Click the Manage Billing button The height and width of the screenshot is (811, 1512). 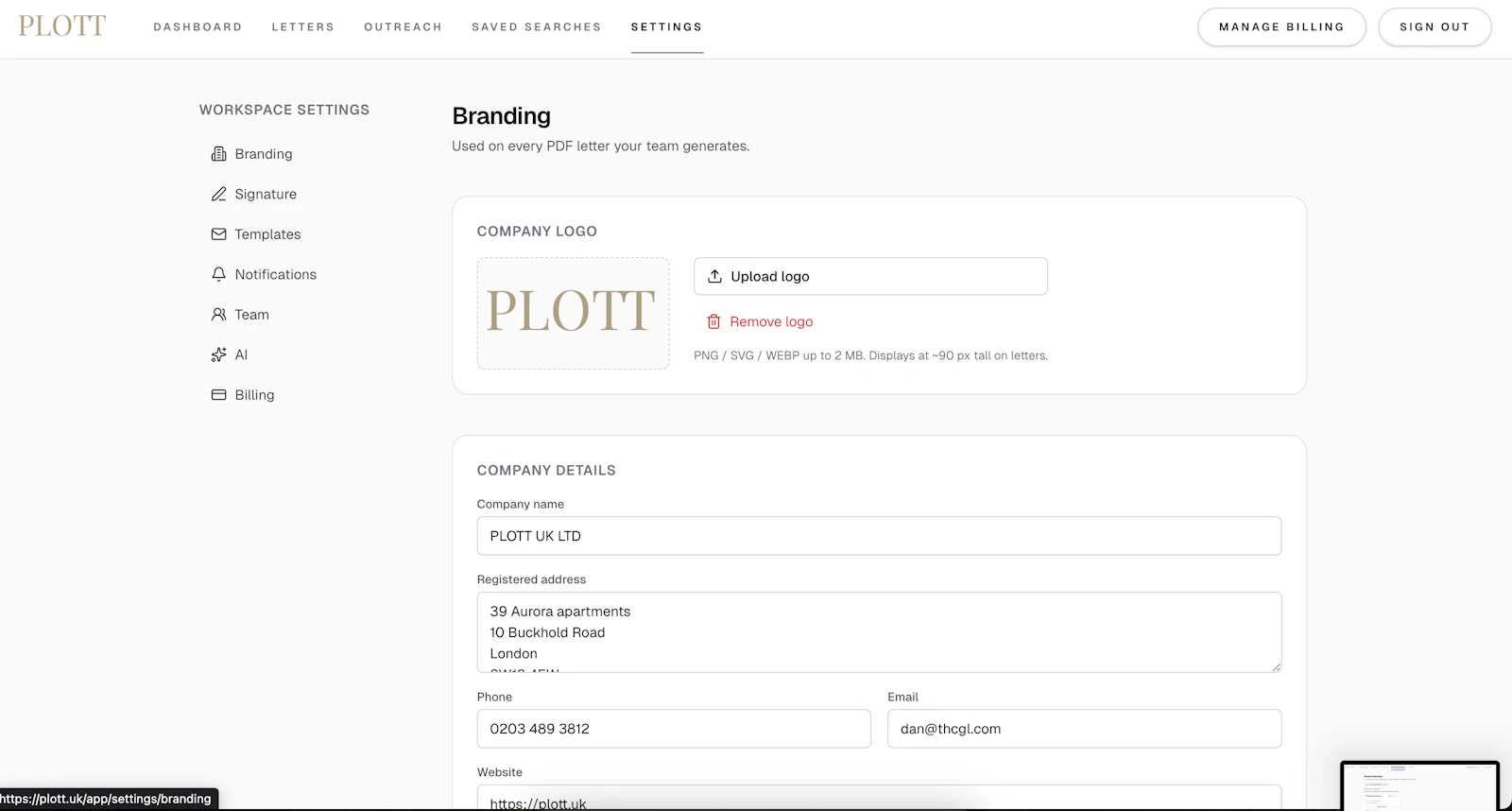(x=1281, y=26)
